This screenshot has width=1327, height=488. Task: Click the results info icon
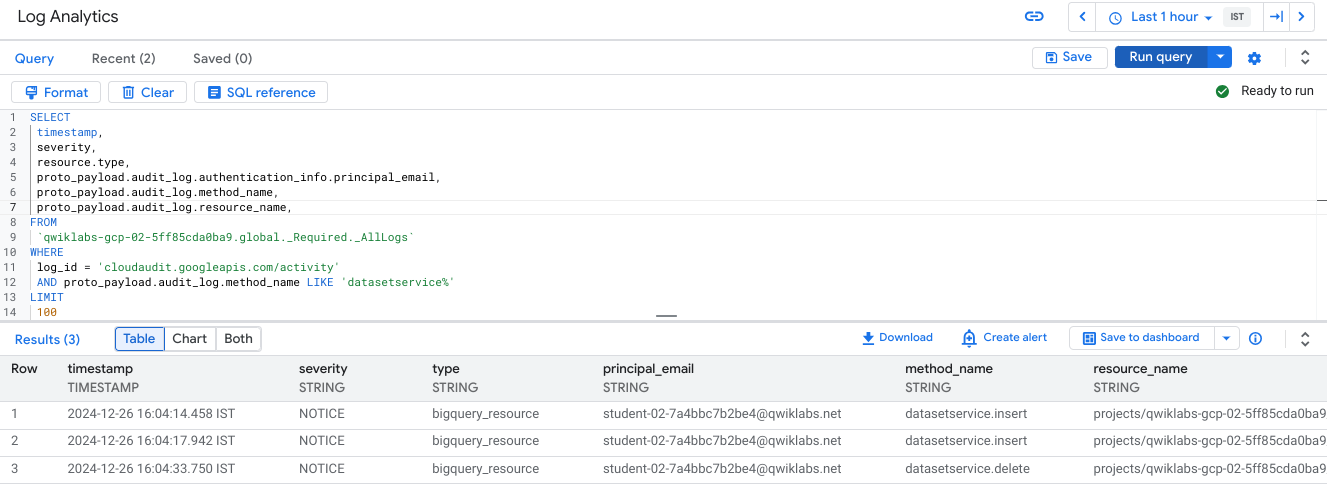[1256, 338]
